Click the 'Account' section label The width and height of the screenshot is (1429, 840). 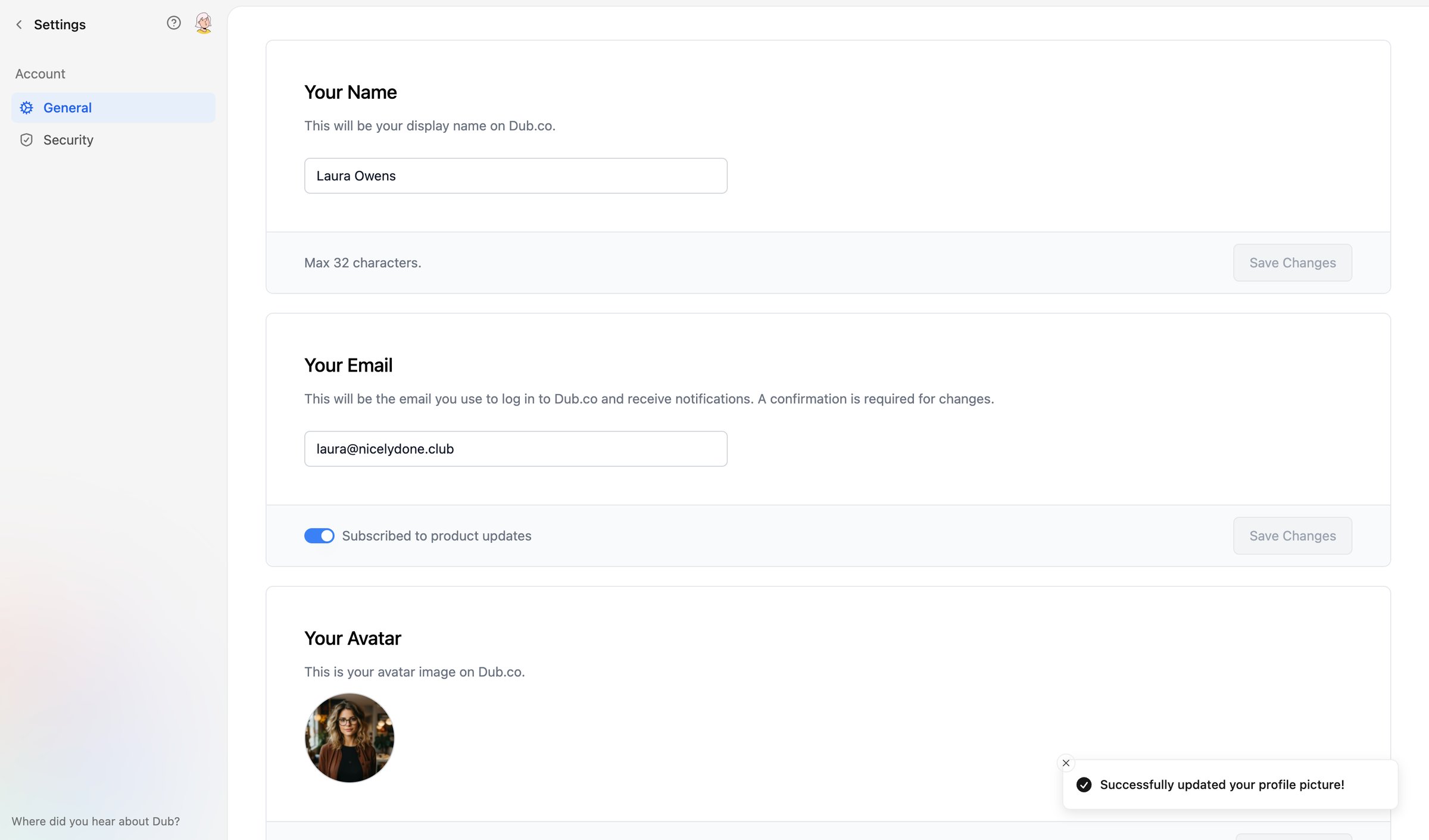[x=40, y=74]
